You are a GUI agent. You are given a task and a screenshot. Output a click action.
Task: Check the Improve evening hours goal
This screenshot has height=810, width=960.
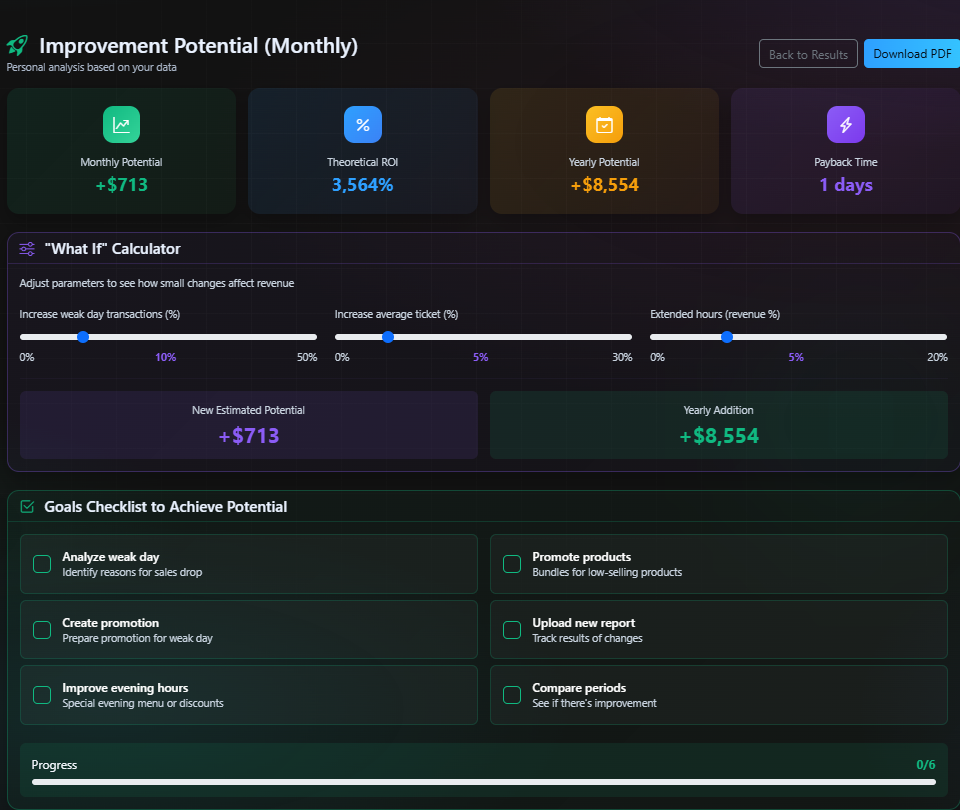tap(41, 695)
